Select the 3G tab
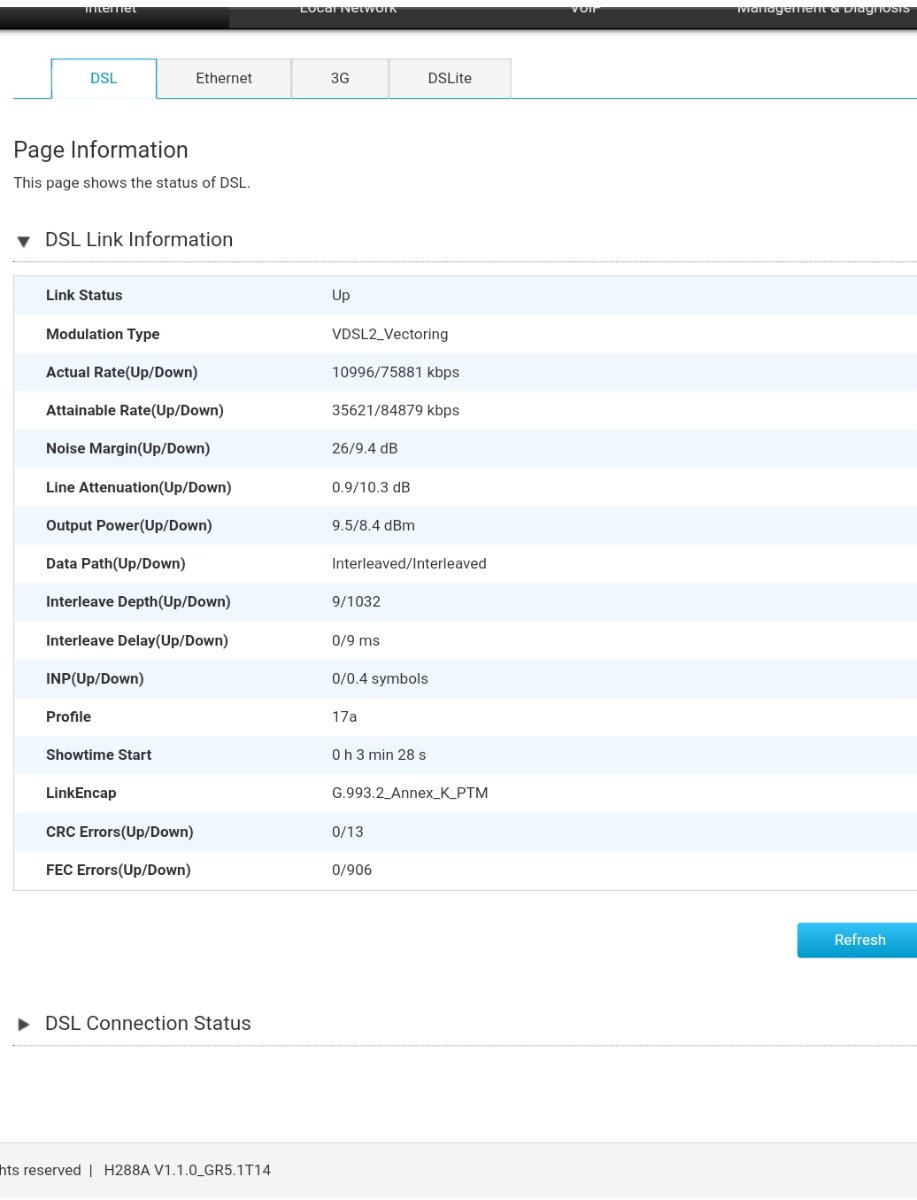Viewport: 917px width, 1200px height. click(340, 78)
